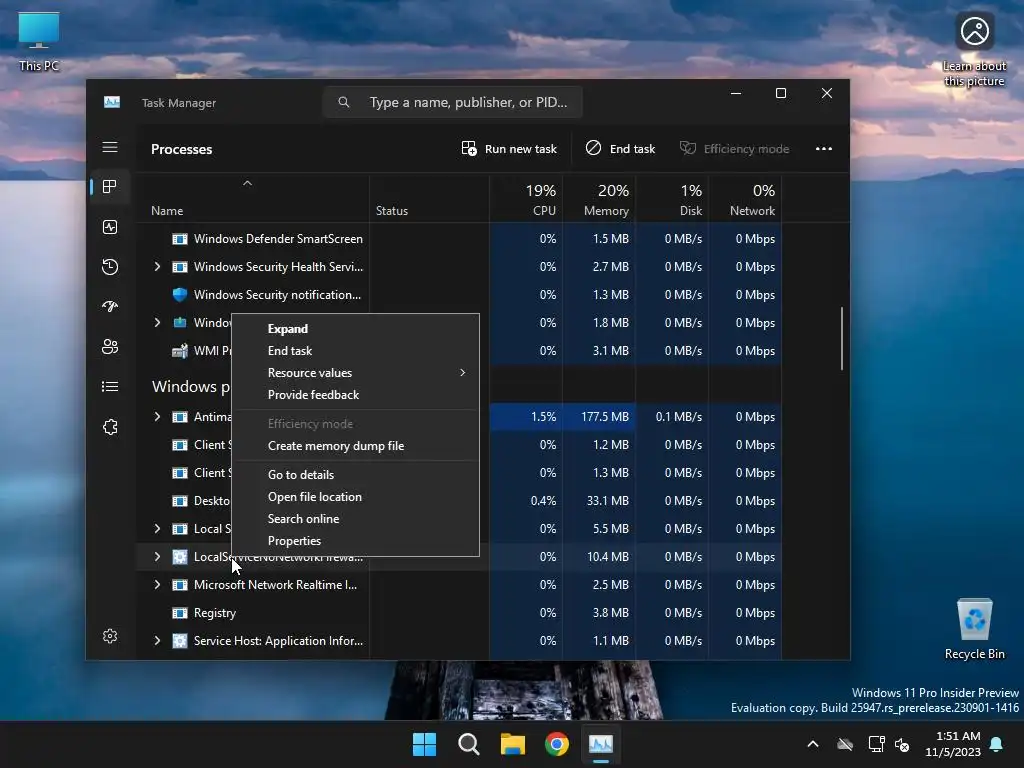Viewport: 1024px width, 768px height.
Task: Select Open file location
Action: click(355, 497)
